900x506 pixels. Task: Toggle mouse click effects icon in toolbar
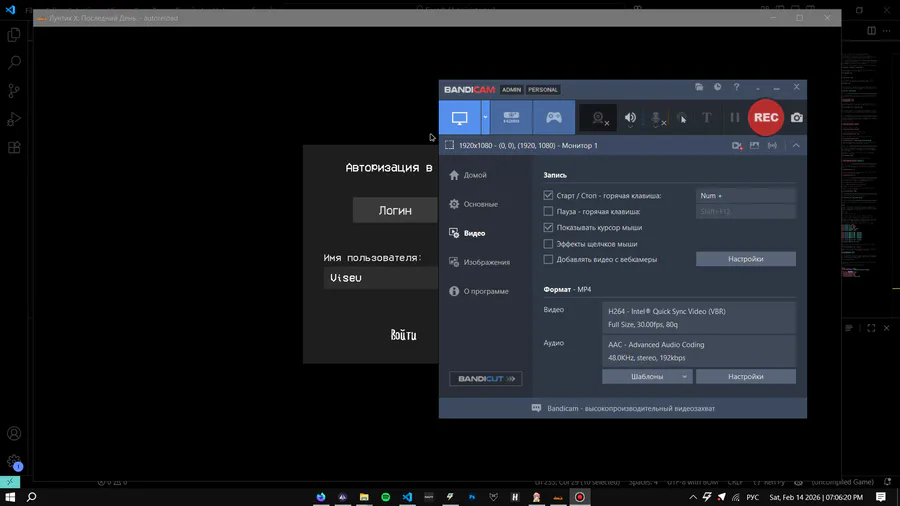[682, 118]
